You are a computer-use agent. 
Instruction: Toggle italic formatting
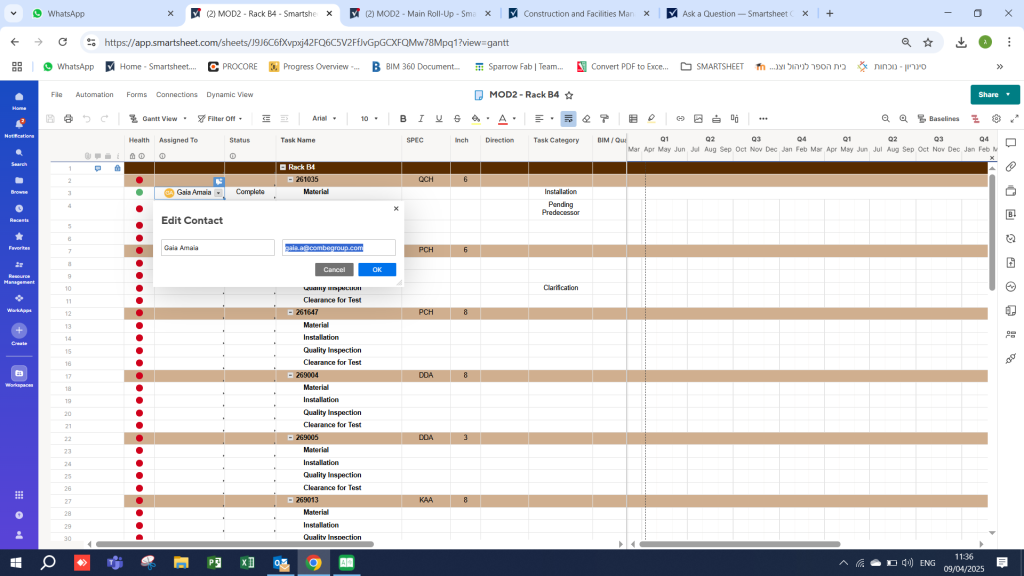(x=420, y=118)
